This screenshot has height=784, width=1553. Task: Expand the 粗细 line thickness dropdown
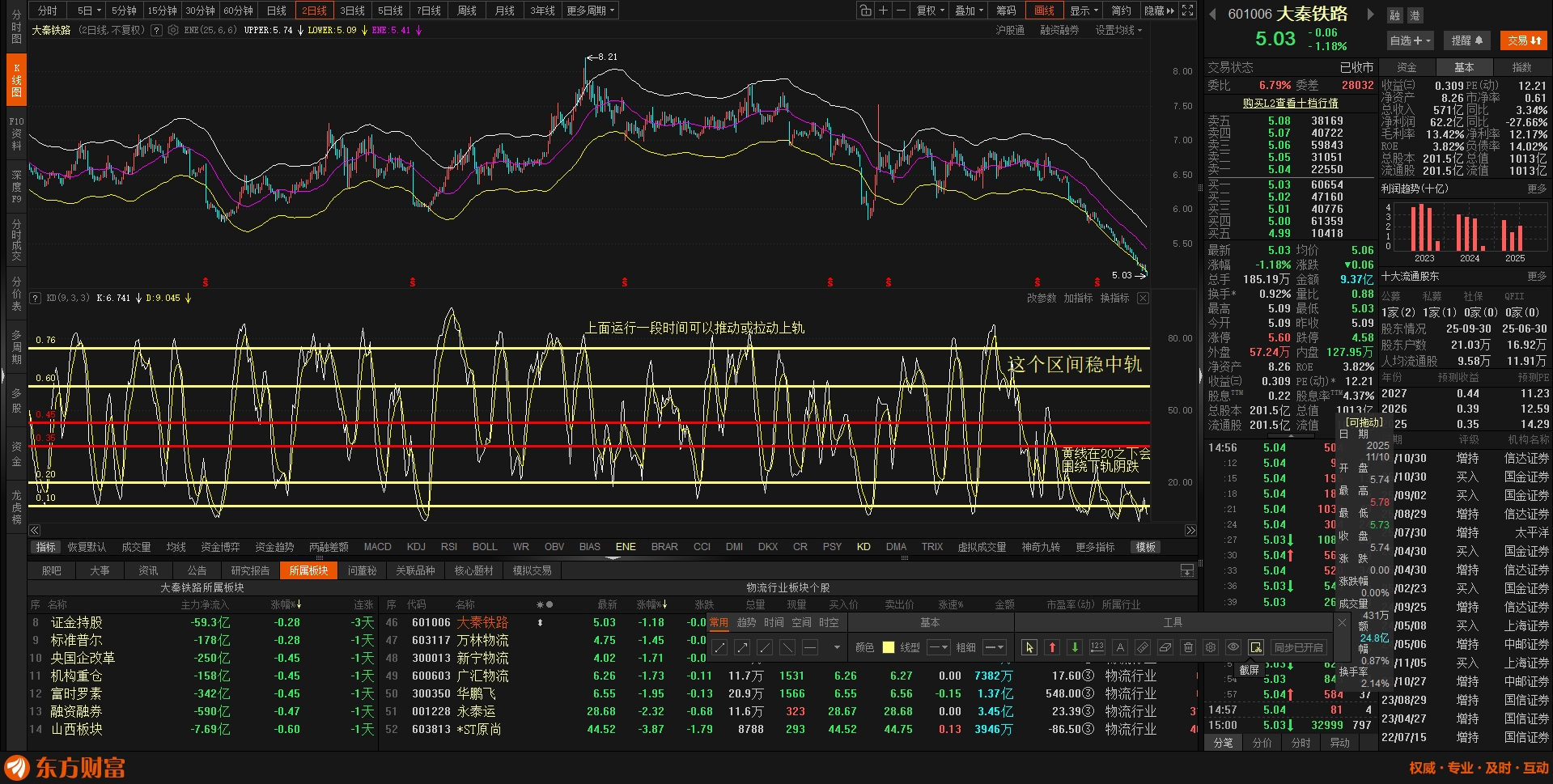tap(995, 647)
